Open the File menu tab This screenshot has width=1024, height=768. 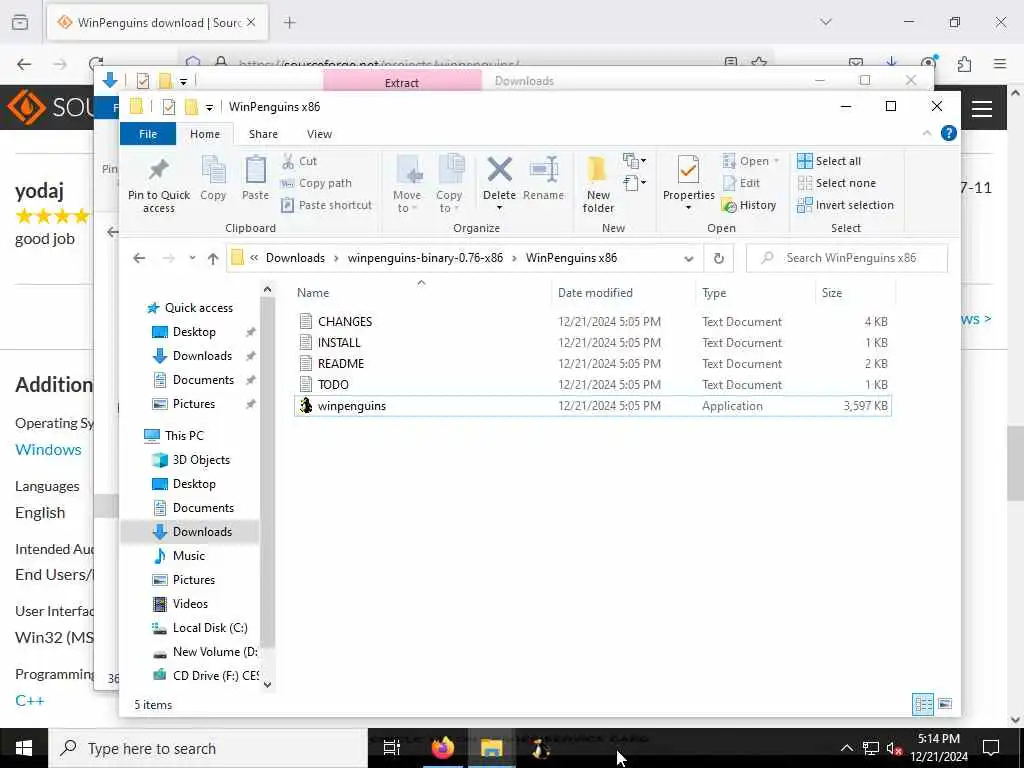[x=148, y=134]
